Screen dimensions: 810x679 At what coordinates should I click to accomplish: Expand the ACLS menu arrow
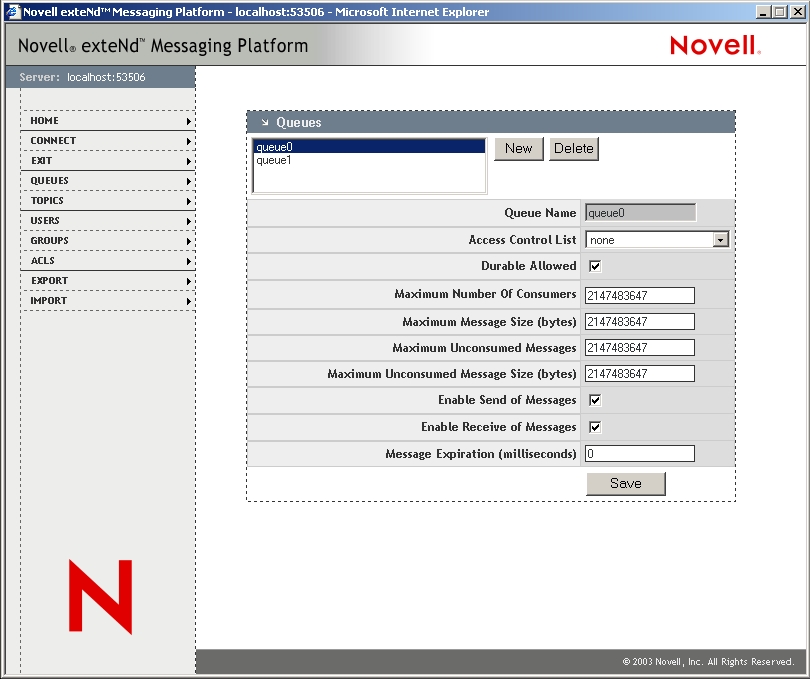[189, 261]
